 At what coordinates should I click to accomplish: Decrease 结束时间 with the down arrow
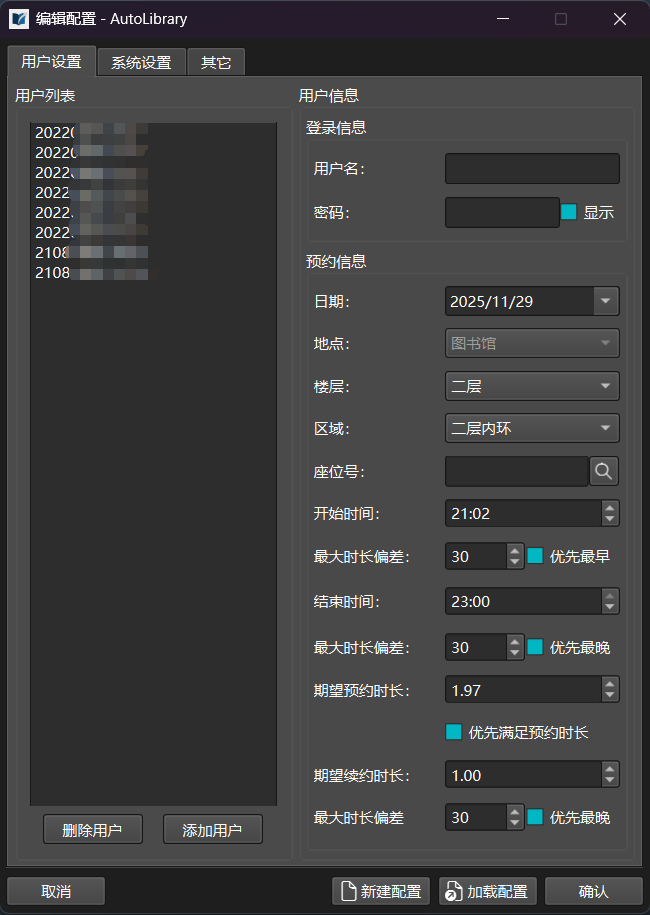click(x=609, y=607)
